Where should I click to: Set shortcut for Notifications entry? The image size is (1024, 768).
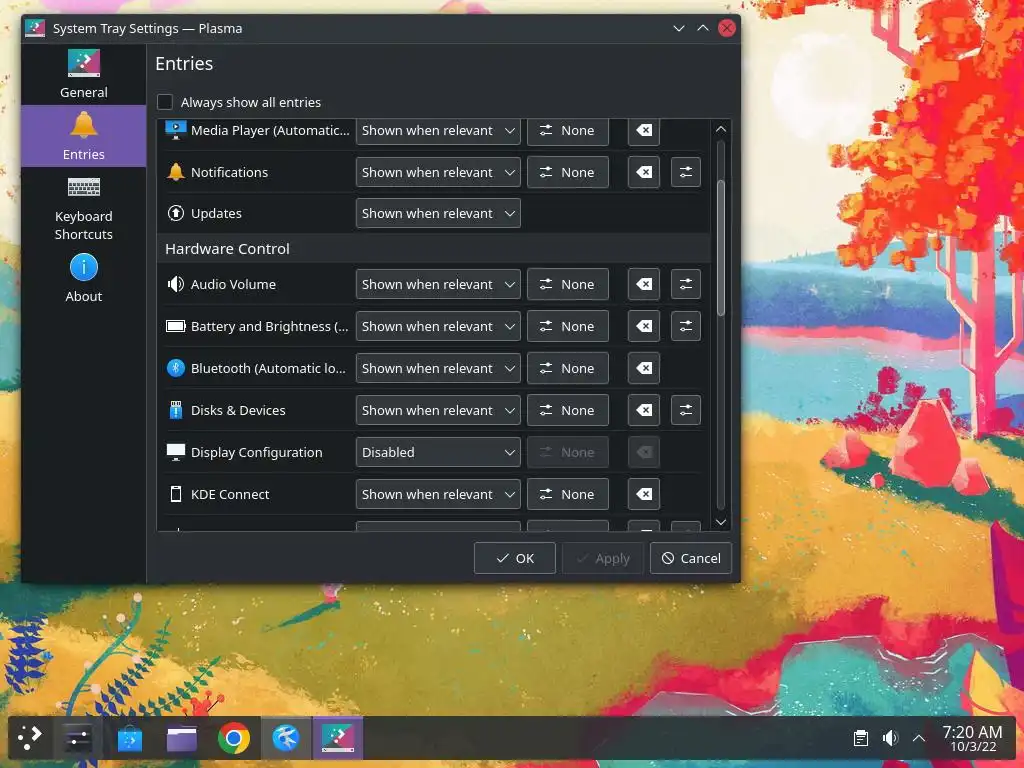point(568,172)
